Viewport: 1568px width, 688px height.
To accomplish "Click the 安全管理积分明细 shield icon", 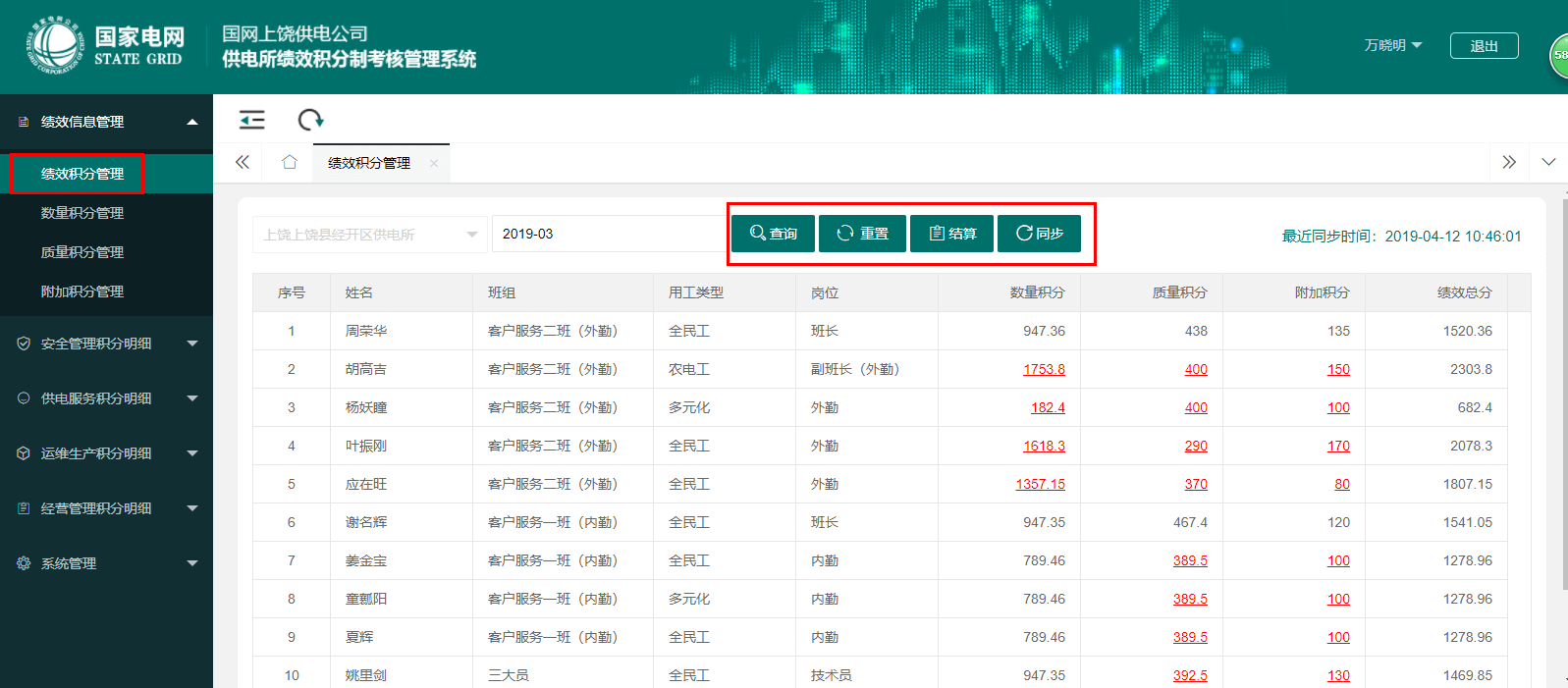I will click(x=24, y=344).
